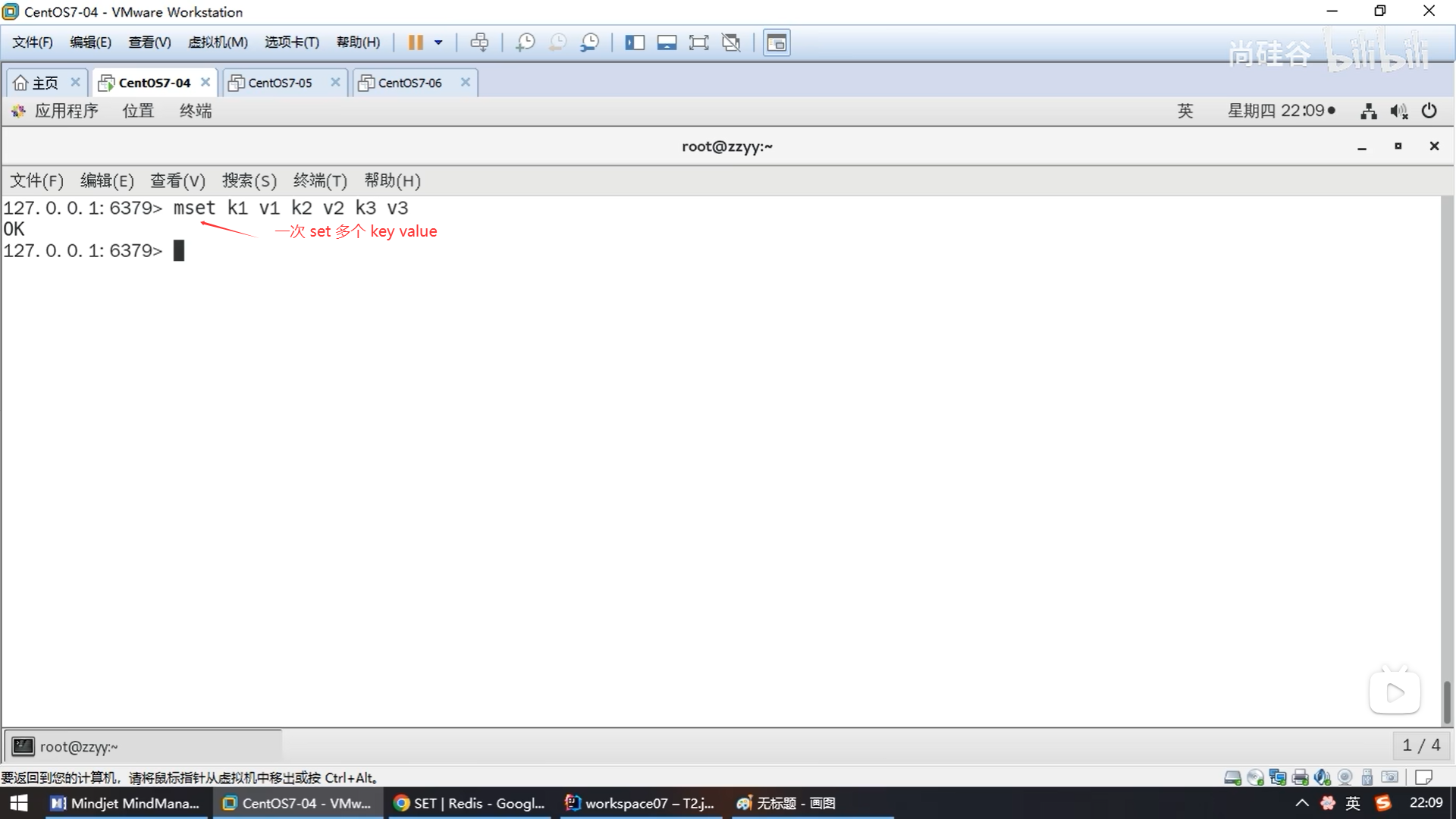The height and width of the screenshot is (819, 1456).
Task: Open the 位置 places menu
Action: [x=138, y=111]
